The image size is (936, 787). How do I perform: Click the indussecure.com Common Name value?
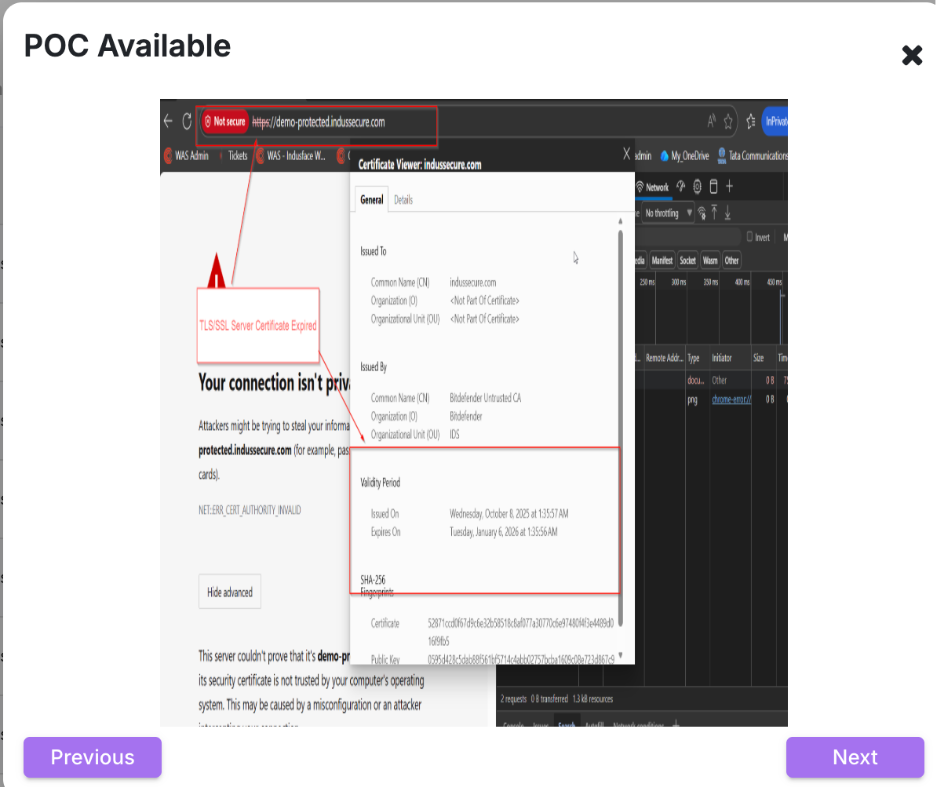pyautogui.click(x=473, y=282)
